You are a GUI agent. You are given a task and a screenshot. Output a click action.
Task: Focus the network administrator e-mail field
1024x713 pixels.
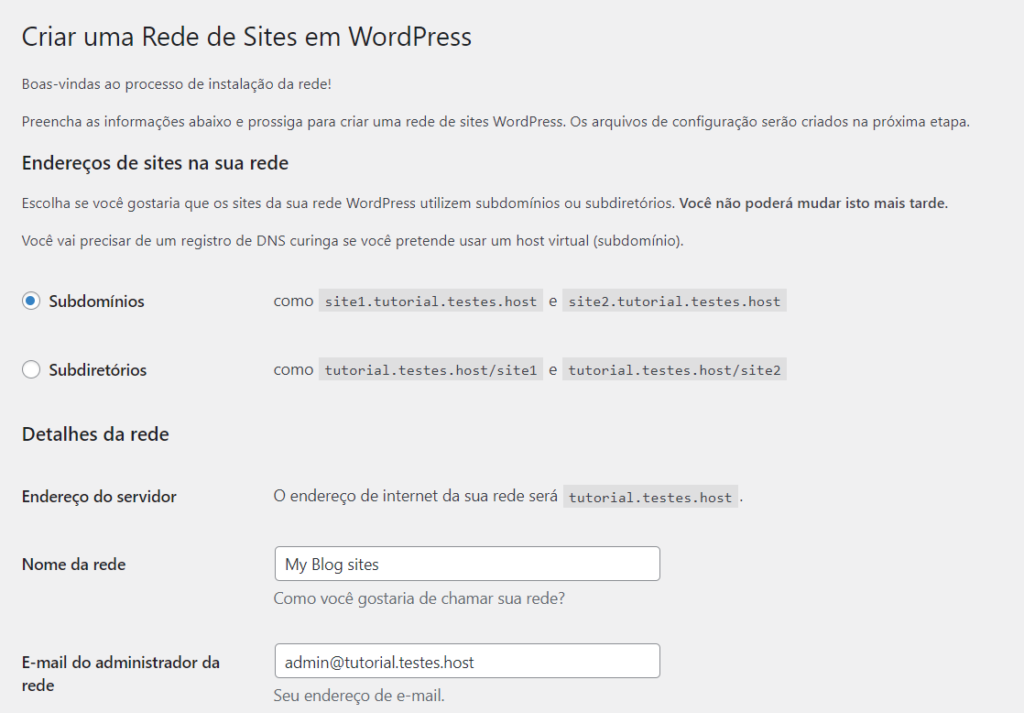(466, 661)
